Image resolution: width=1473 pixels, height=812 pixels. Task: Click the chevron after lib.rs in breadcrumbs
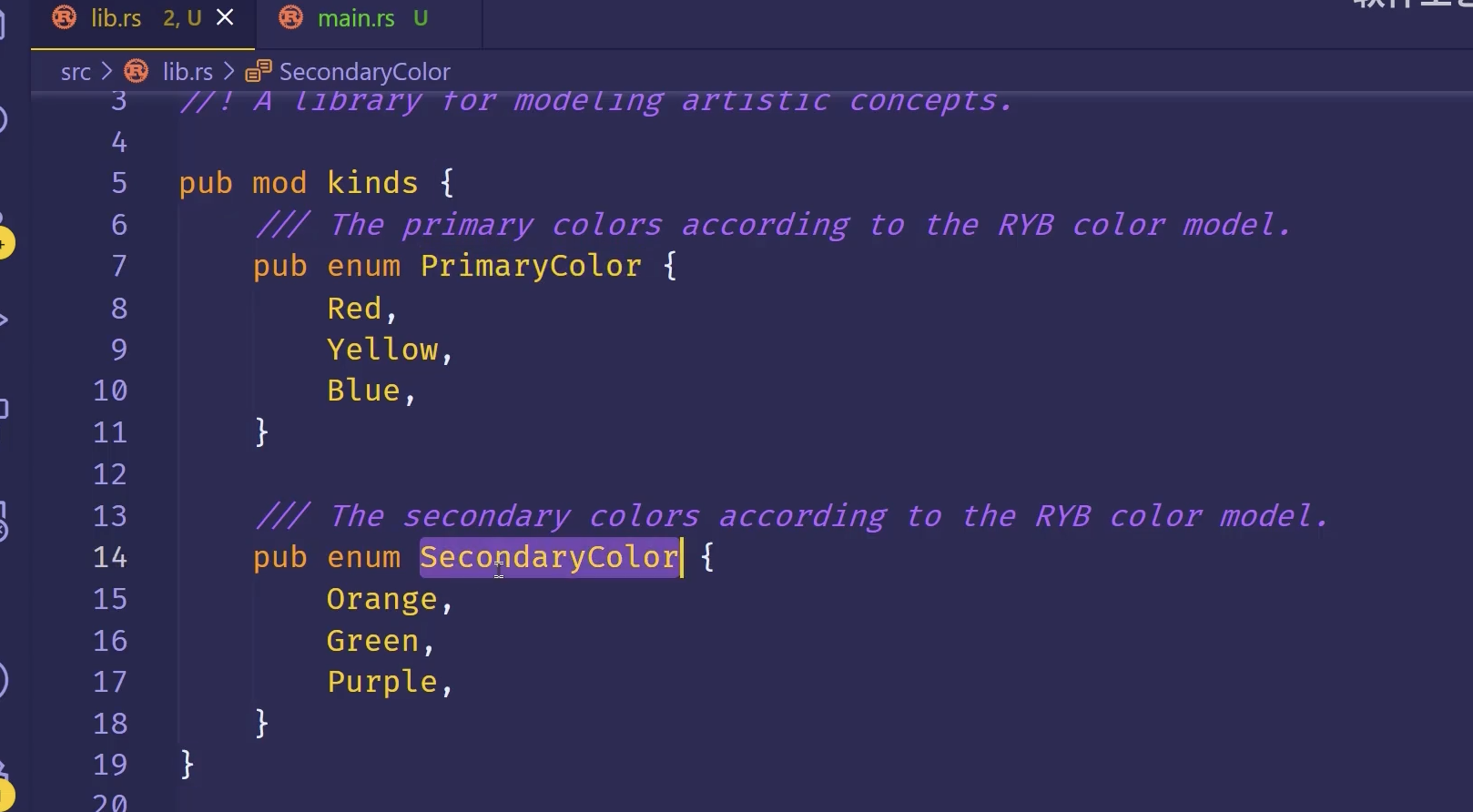[229, 71]
